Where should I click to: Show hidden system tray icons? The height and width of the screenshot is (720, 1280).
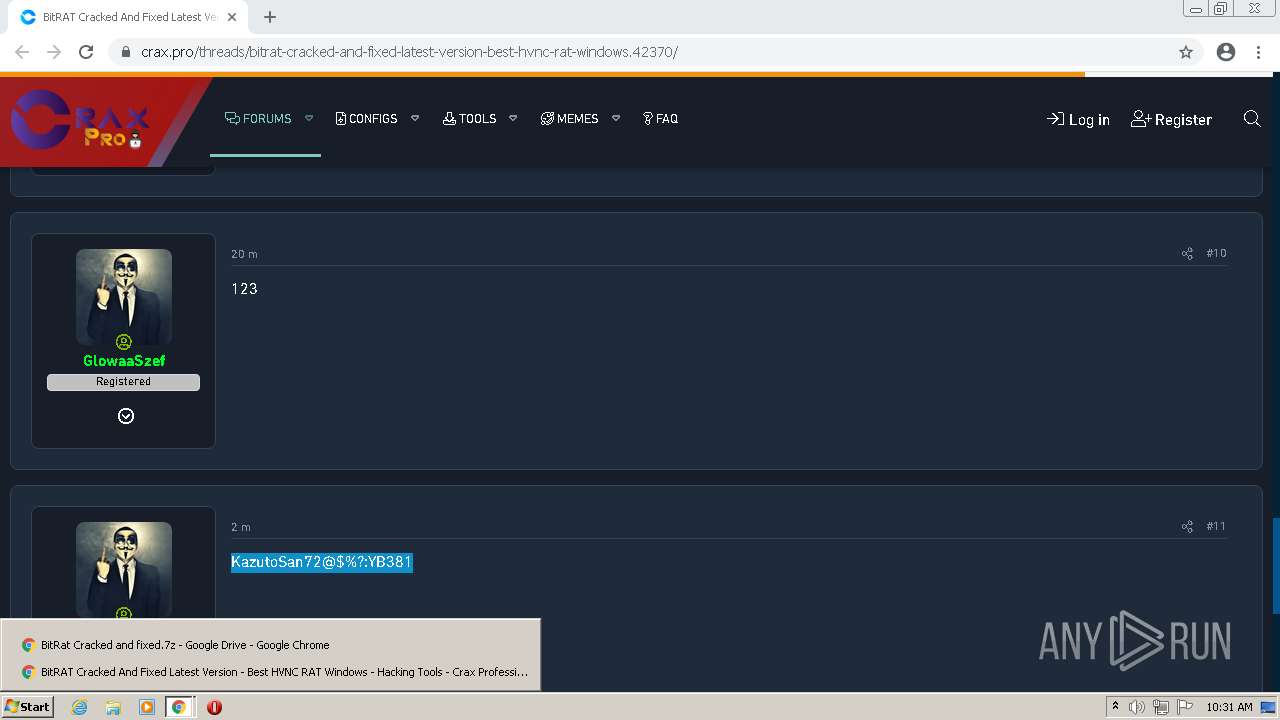(1115, 706)
